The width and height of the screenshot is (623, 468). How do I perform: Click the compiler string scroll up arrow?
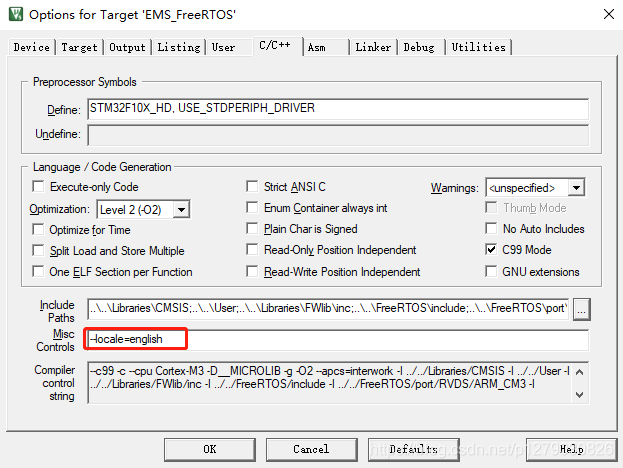580,372
